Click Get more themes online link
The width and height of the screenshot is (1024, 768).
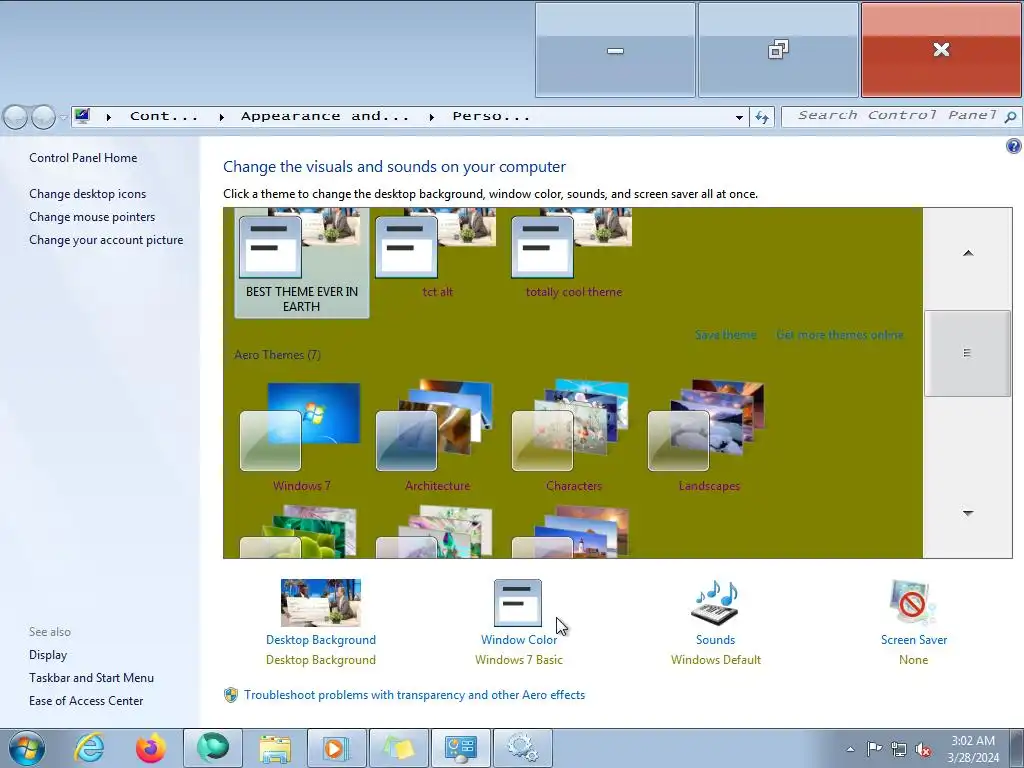tap(840, 334)
